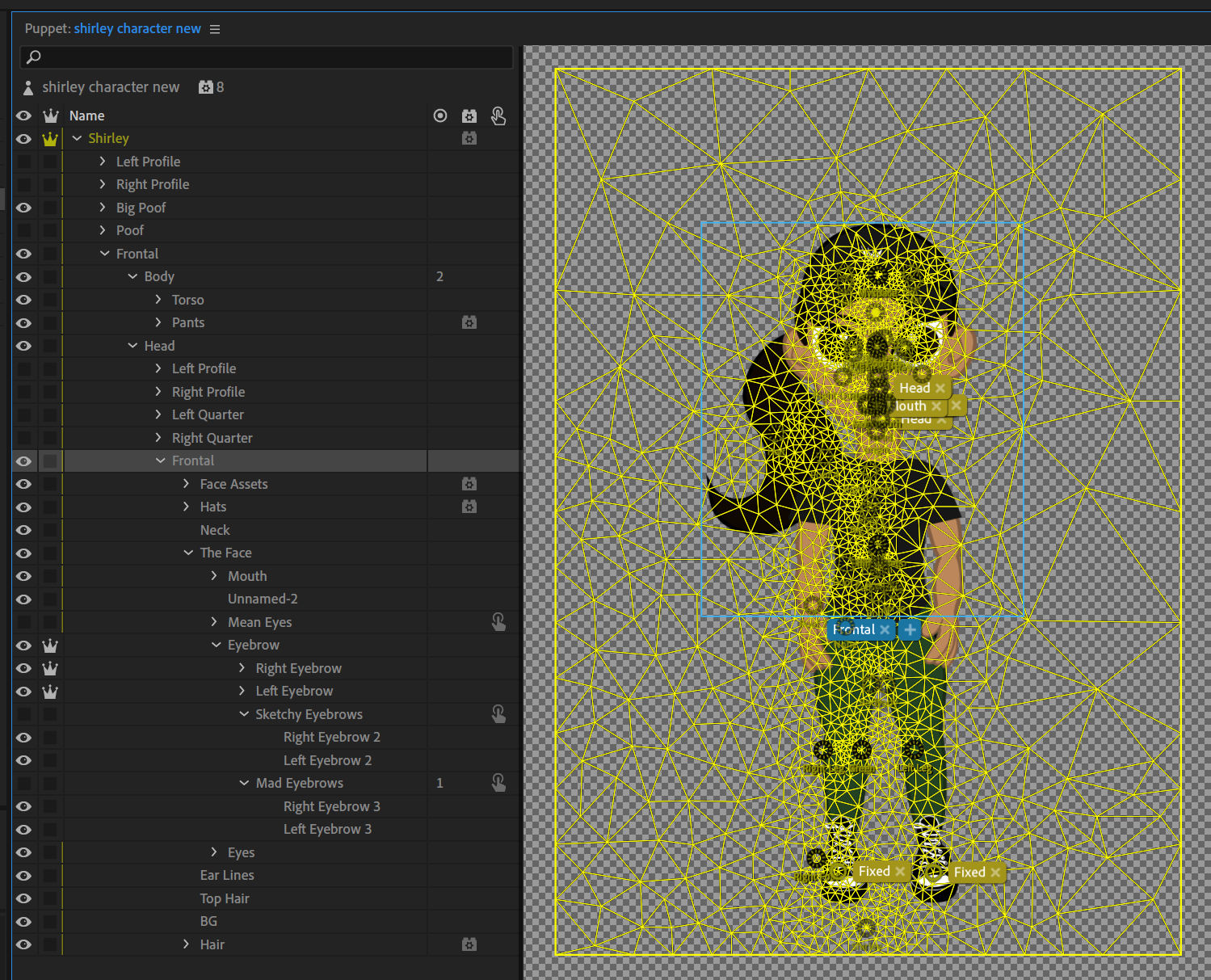The image size is (1211, 980).
Task: Click the behaviors icon on the Hair layer
Action: [x=469, y=944]
